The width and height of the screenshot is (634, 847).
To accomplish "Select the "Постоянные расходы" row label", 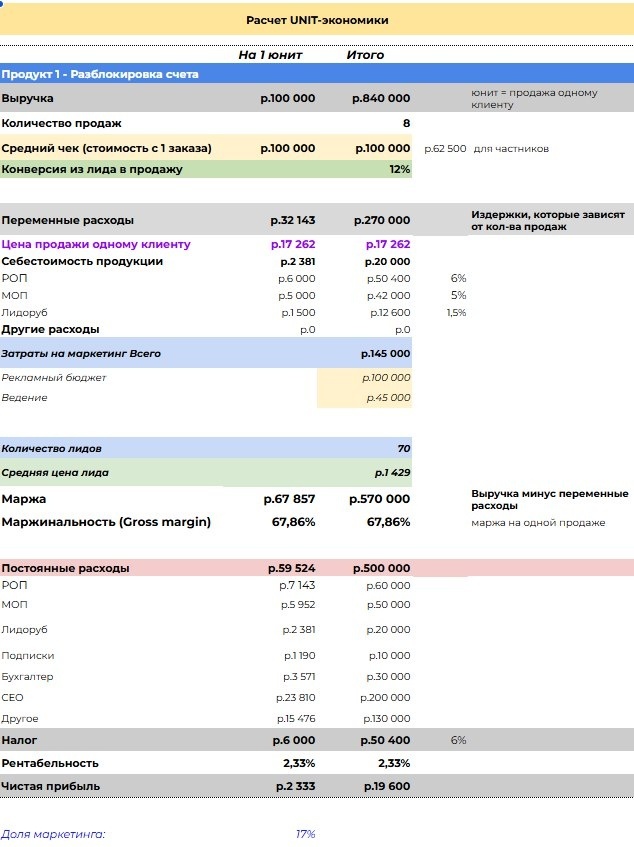I will tap(66, 568).
